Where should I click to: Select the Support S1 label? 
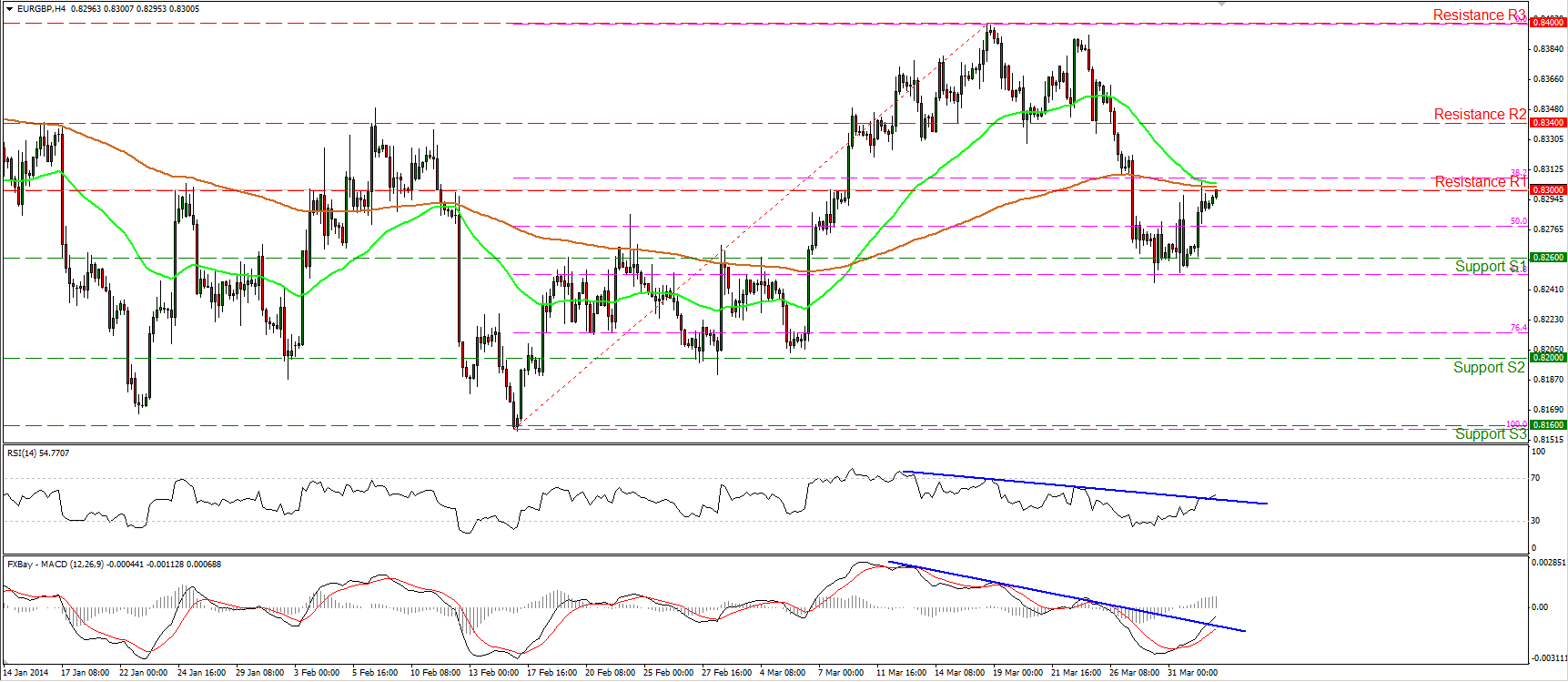point(1490,267)
